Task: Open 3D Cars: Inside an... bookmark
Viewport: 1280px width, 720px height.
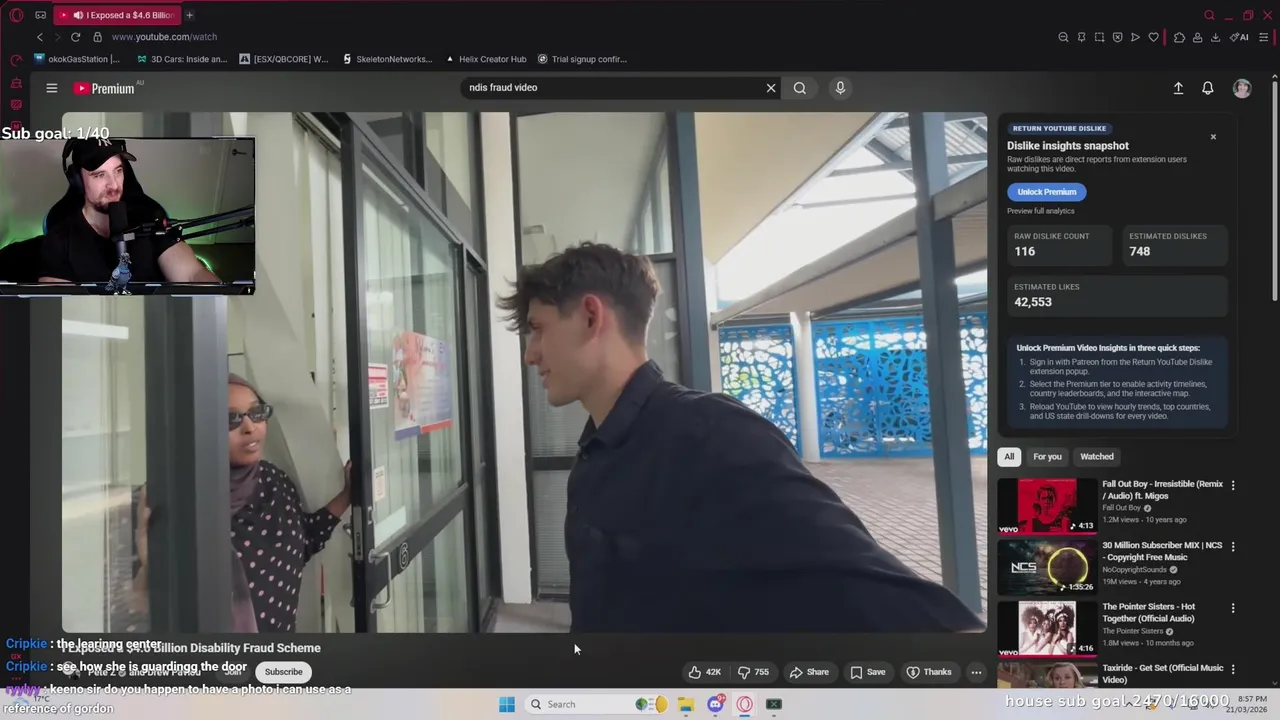Action: coord(182,59)
